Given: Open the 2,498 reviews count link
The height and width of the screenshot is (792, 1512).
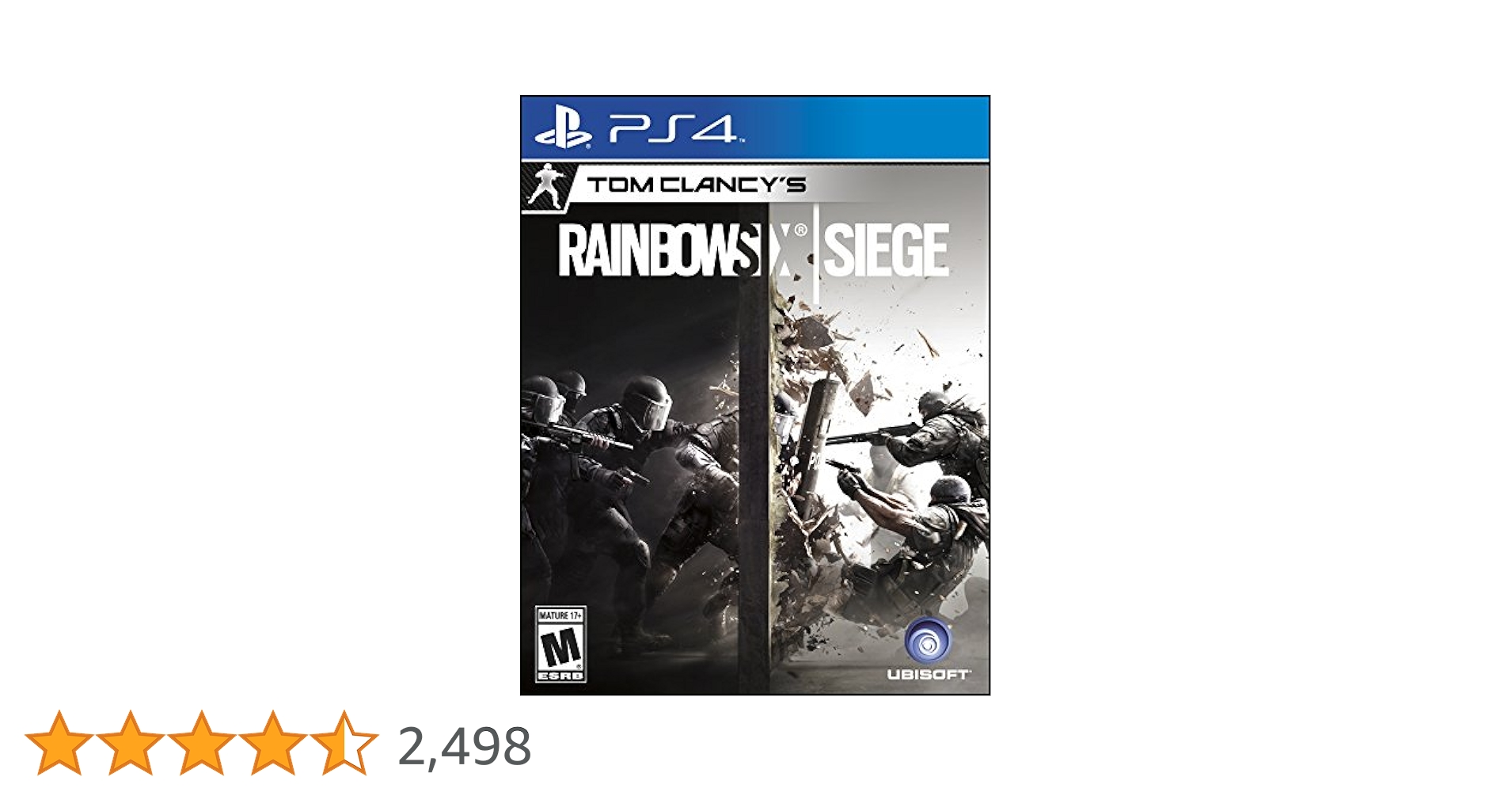Looking at the screenshot, I should coord(464,746).
